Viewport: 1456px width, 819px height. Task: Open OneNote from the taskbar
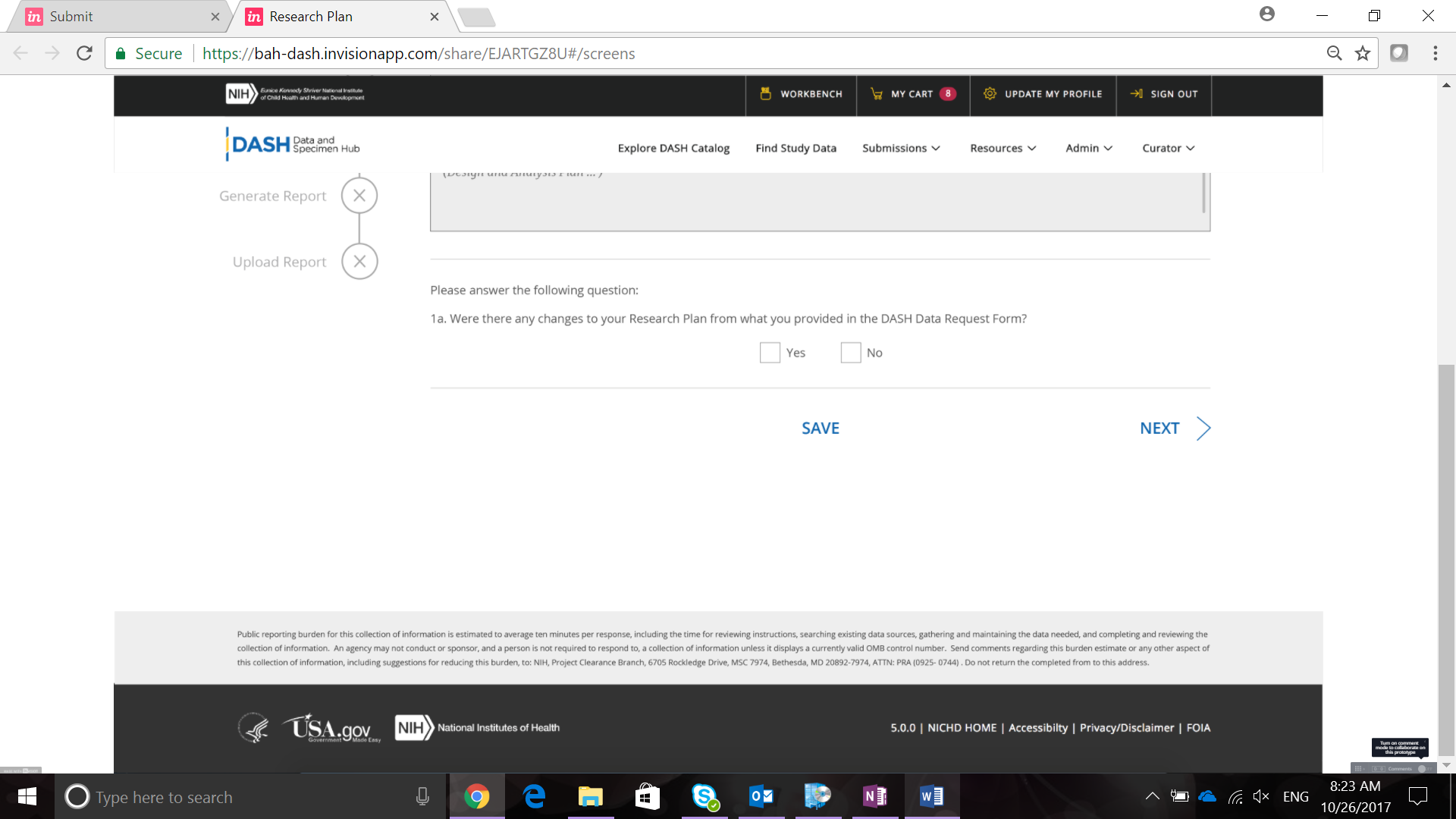click(x=874, y=796)
